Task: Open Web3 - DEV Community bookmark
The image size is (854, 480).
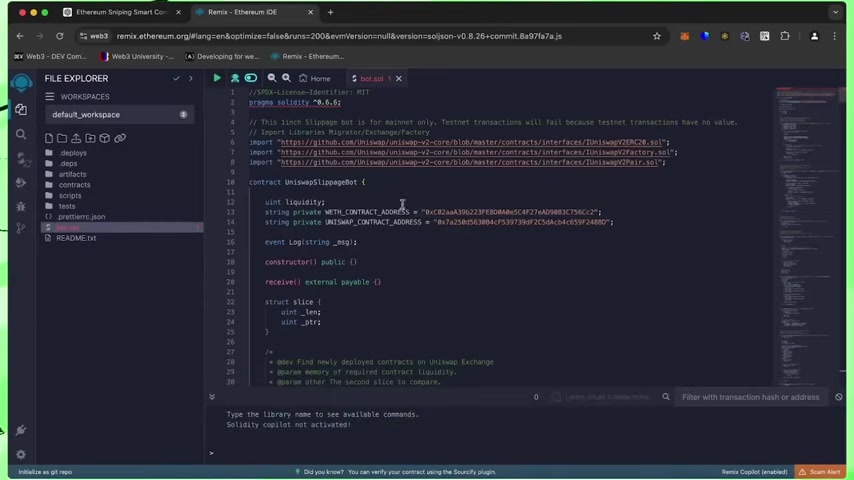Action: pyautogui.click(x=50, y=56)
